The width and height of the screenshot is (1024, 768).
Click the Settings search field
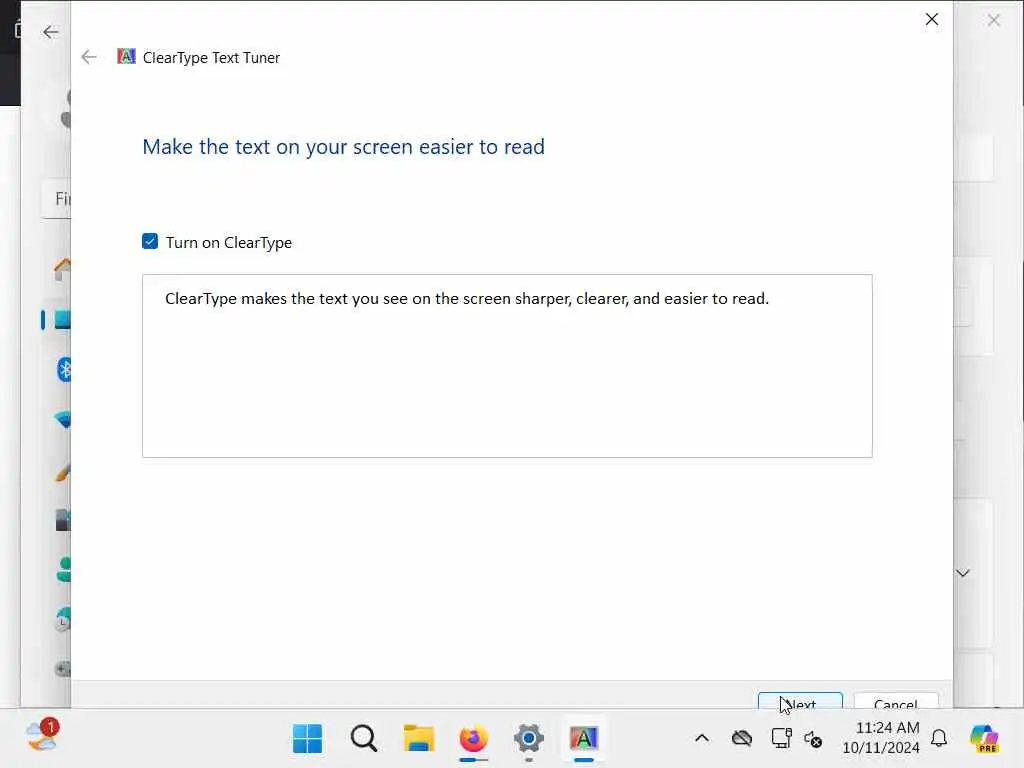pos(57,199)
